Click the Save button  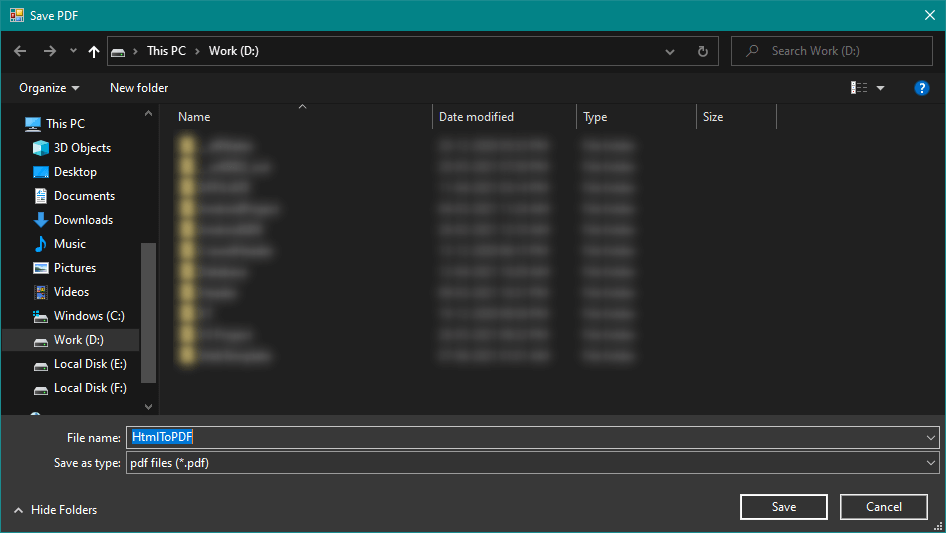(x=783, y=507)
